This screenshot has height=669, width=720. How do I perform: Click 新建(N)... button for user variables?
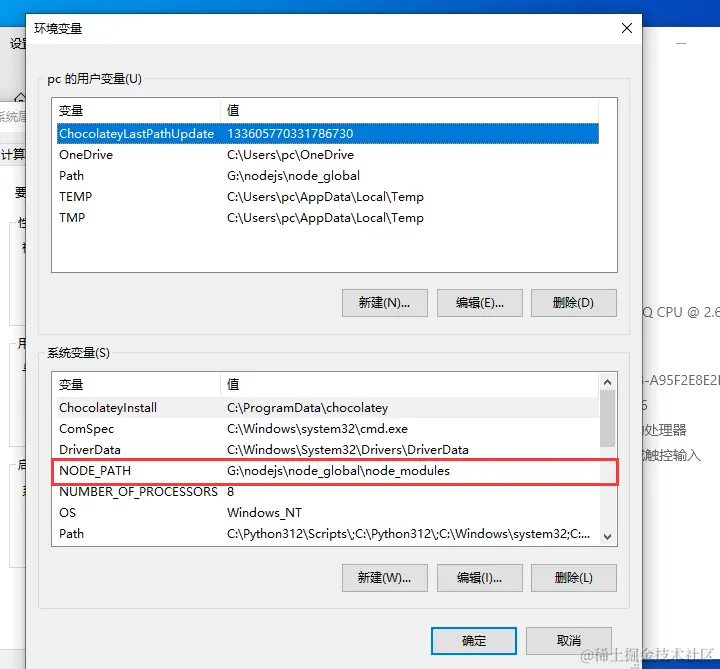point(385,303)
